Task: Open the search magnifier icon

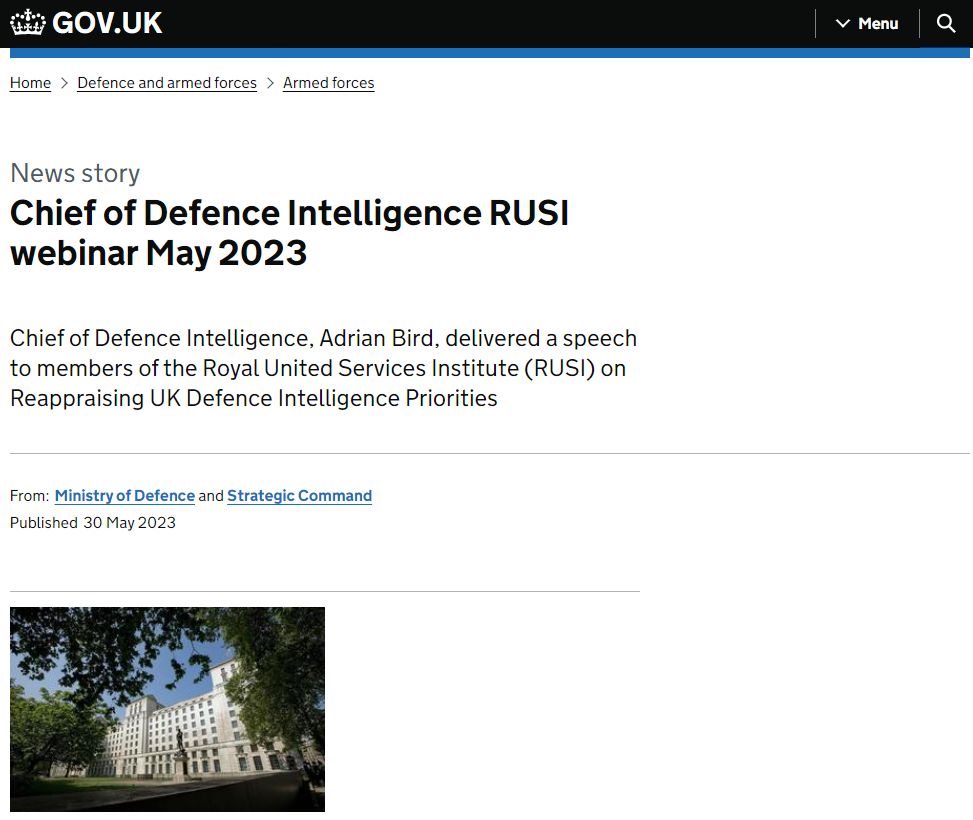Action: click(x=946, y=24)
